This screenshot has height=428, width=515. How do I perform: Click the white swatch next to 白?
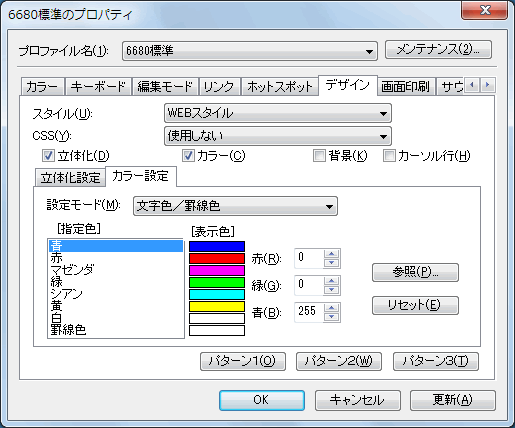click(x=217, y=318)
